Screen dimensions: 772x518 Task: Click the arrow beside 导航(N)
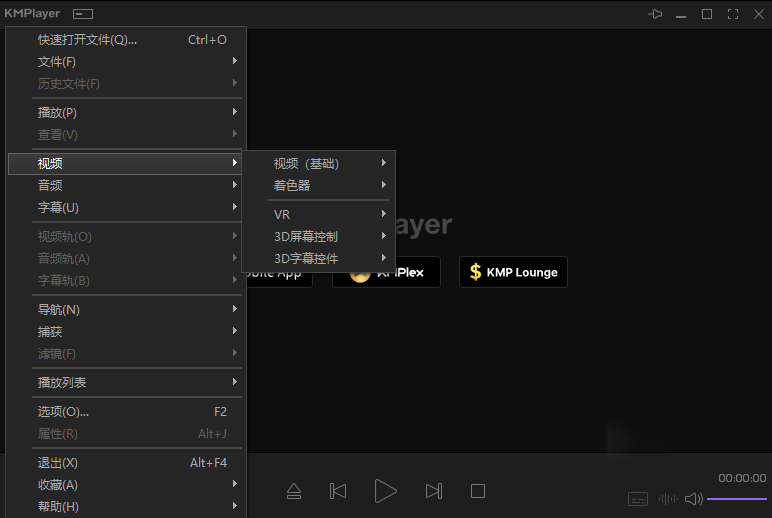[235, 309]
